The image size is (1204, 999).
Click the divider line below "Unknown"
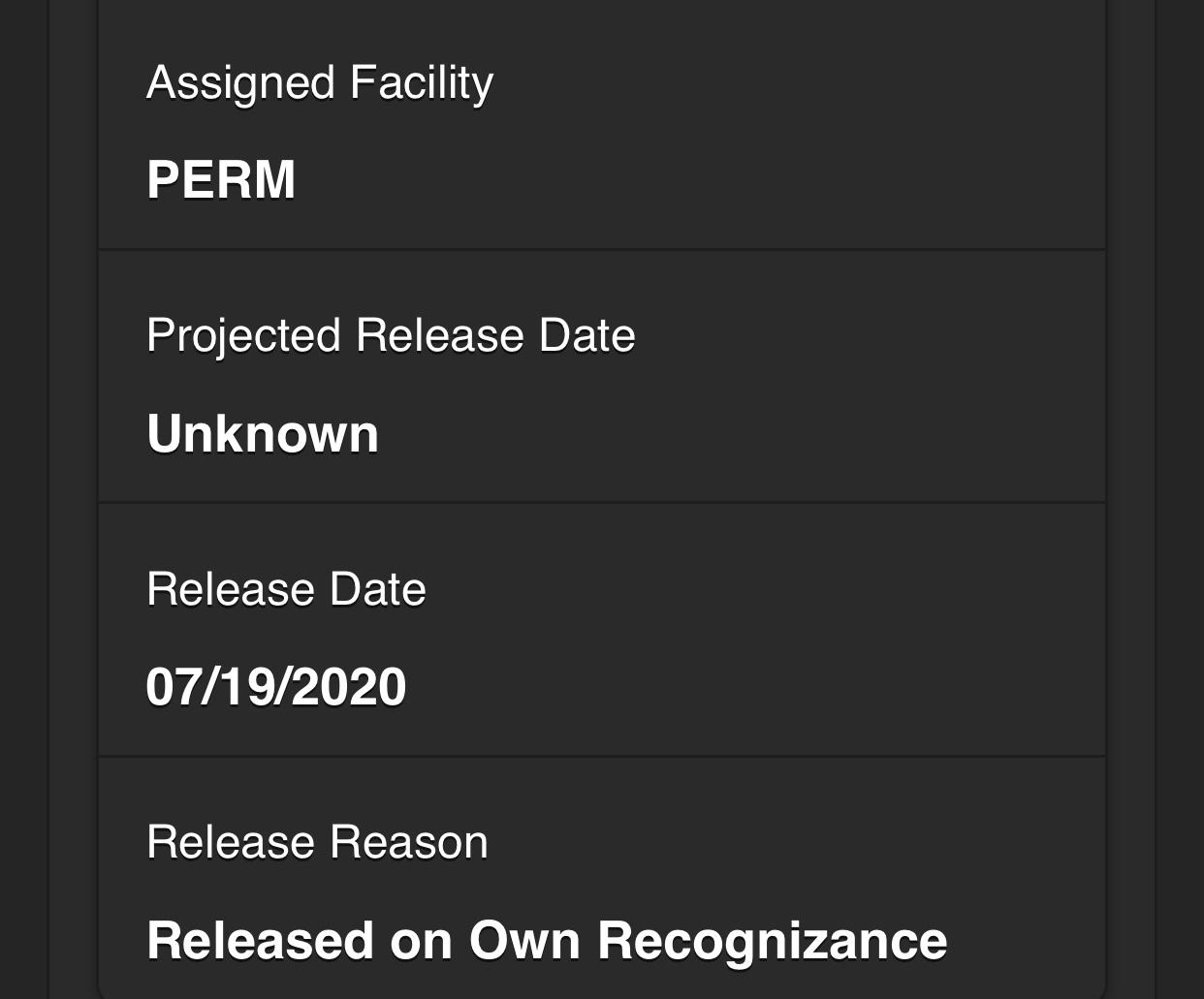coord(601,503)
